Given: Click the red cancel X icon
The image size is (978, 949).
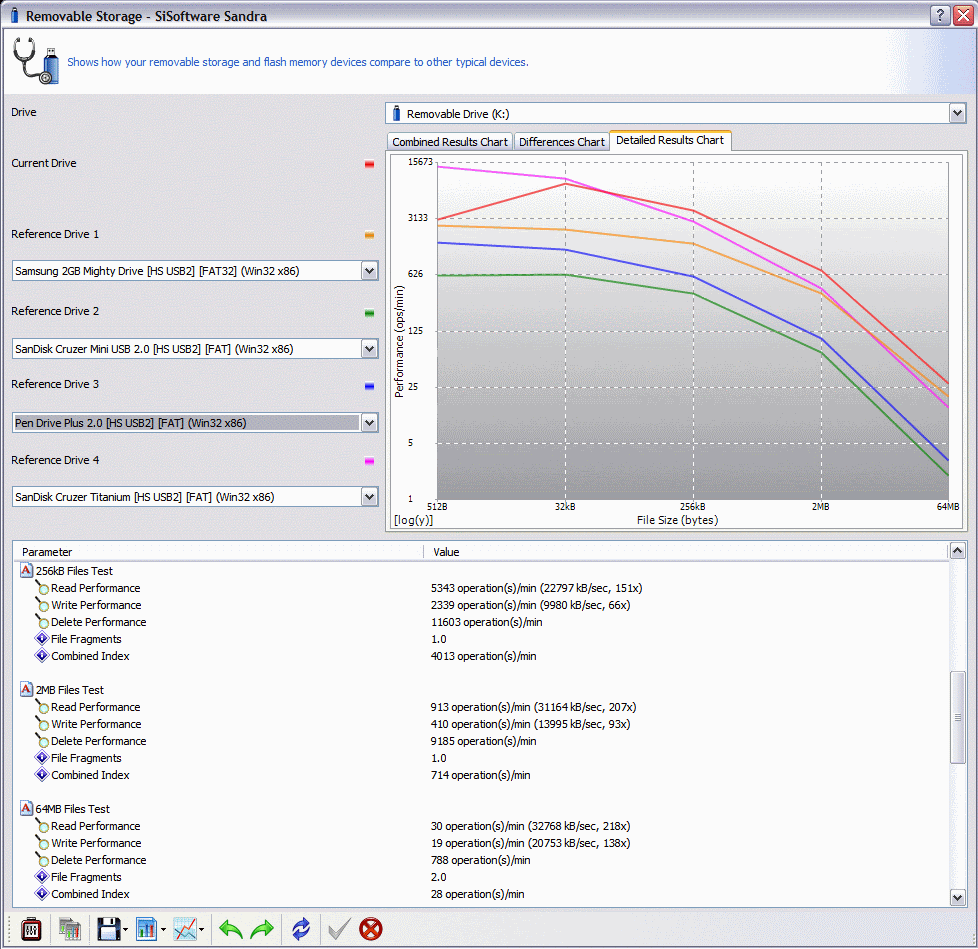Looking at the screenshot, I should (371, 929).
